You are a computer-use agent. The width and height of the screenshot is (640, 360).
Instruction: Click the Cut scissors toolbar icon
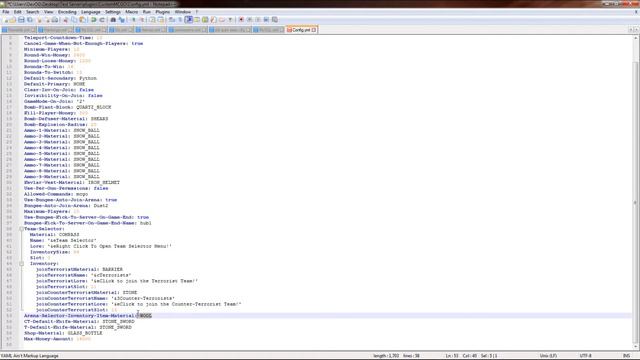click(65, 20)
